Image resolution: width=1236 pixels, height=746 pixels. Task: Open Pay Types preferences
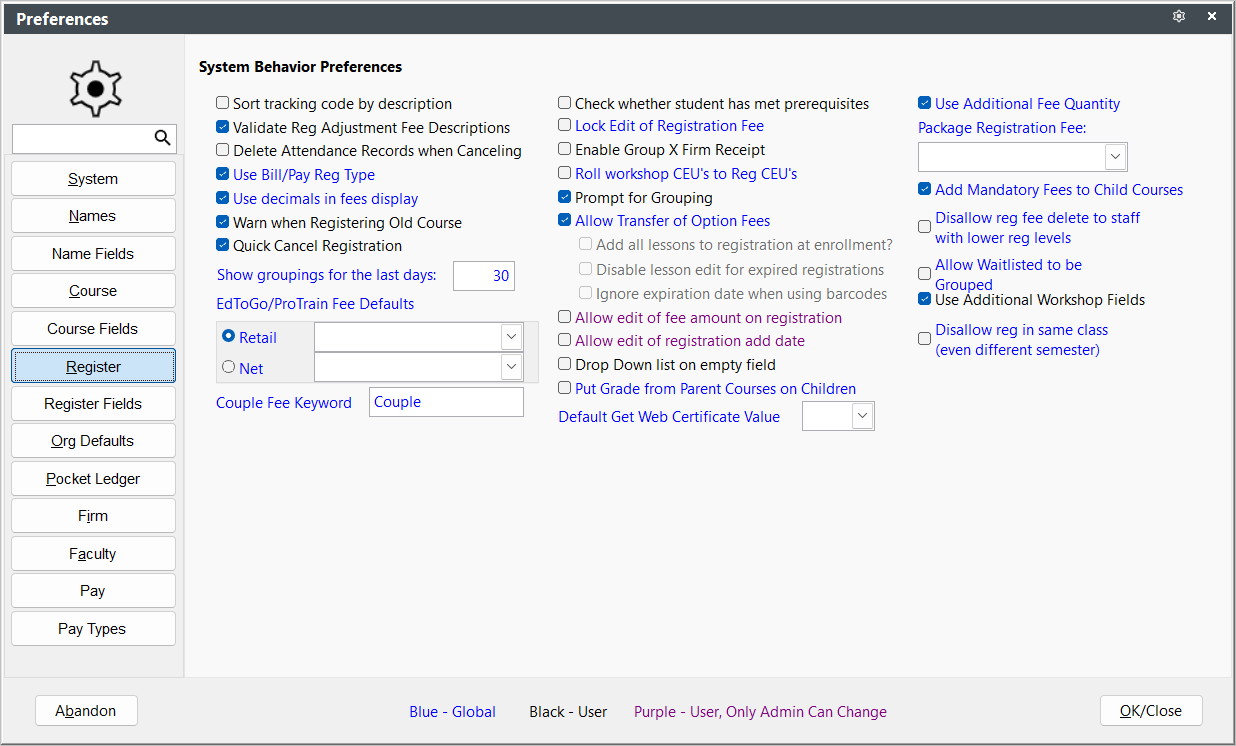point(93,629)
